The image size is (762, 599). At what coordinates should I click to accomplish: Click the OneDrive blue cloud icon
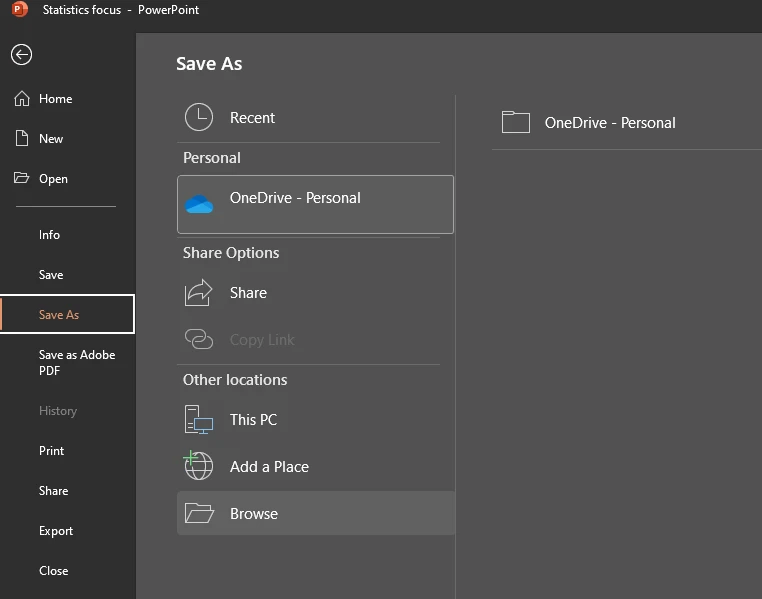(199, 204)
